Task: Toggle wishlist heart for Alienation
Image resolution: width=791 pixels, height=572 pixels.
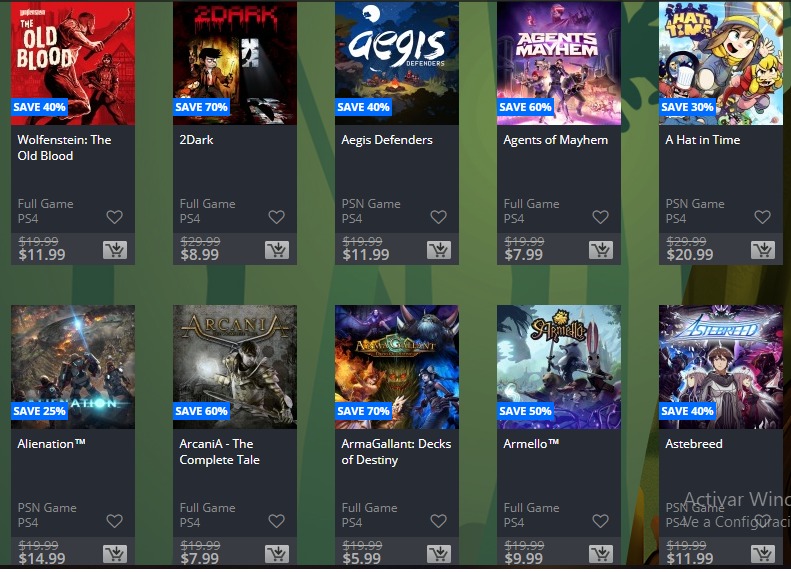Action: pos(115,521)
